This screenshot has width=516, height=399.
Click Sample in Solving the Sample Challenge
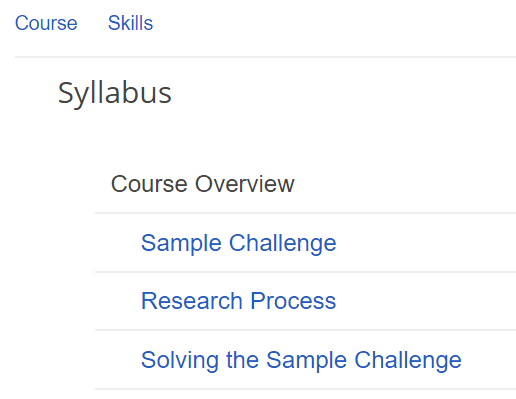click(306, 360)
